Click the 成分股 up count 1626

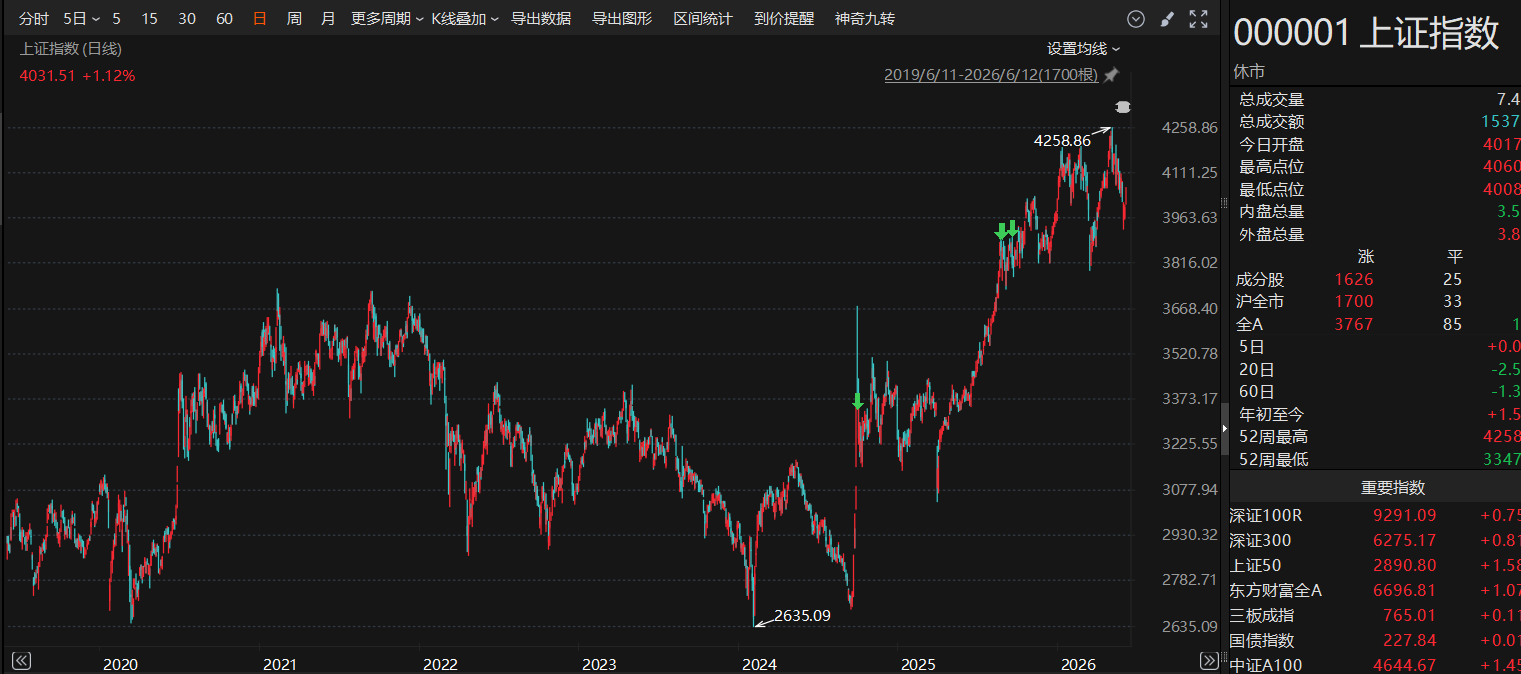pos(1354,280)
